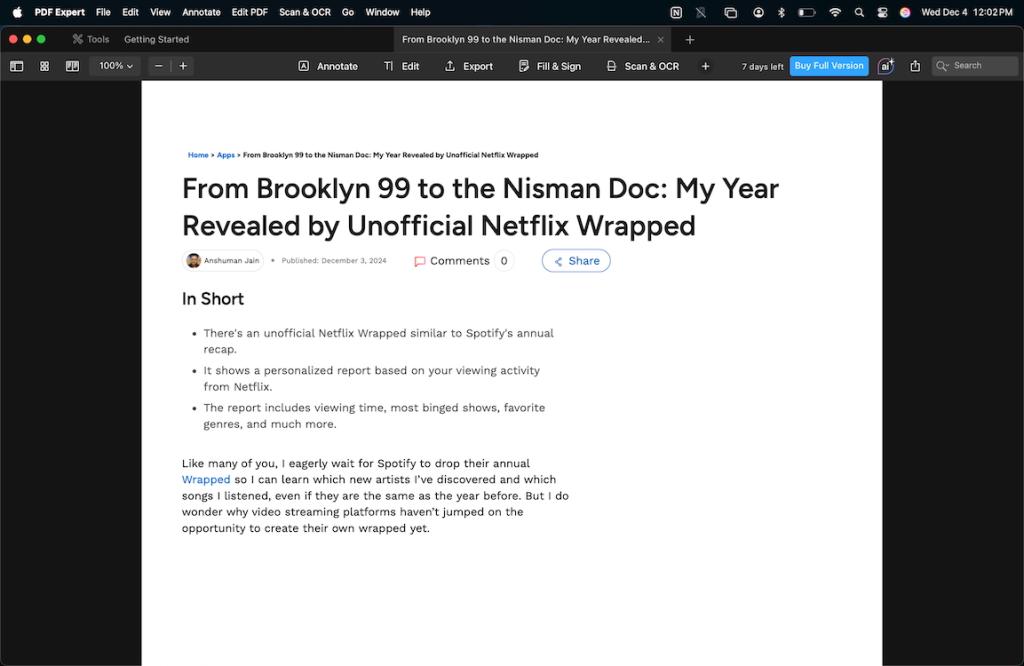Image resolution: width=1024 pixels, height=666 pixels.
Task: Click the Share button in article
Action: 576,261
